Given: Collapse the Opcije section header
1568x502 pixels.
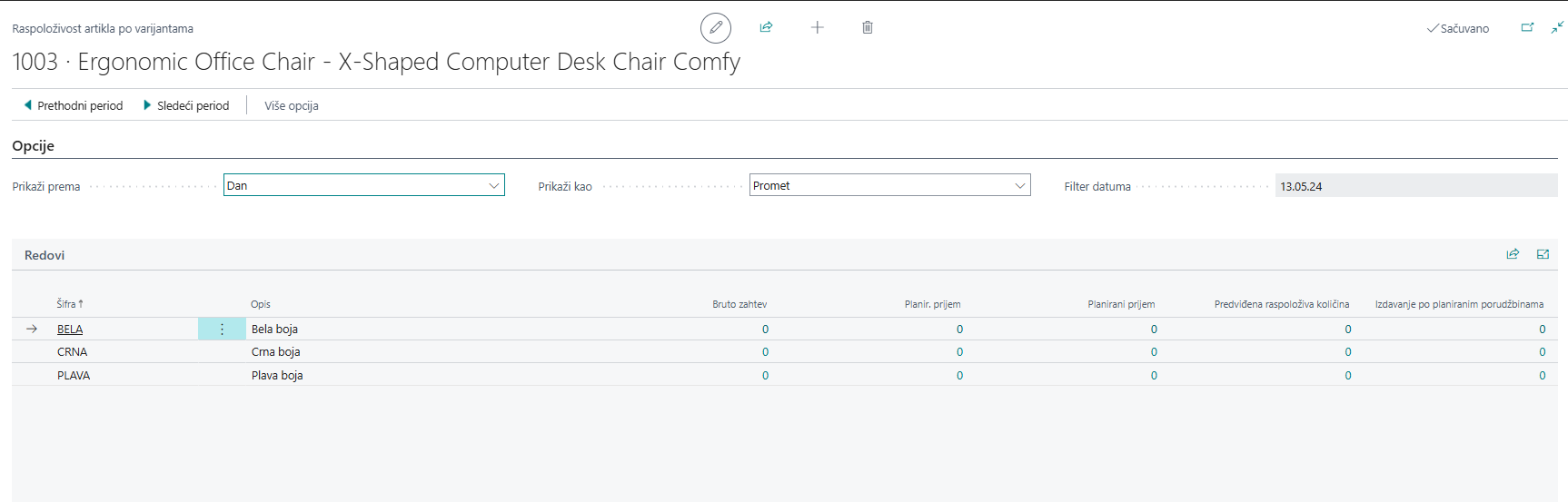Looking at the screenshot, I should [34, 146].
